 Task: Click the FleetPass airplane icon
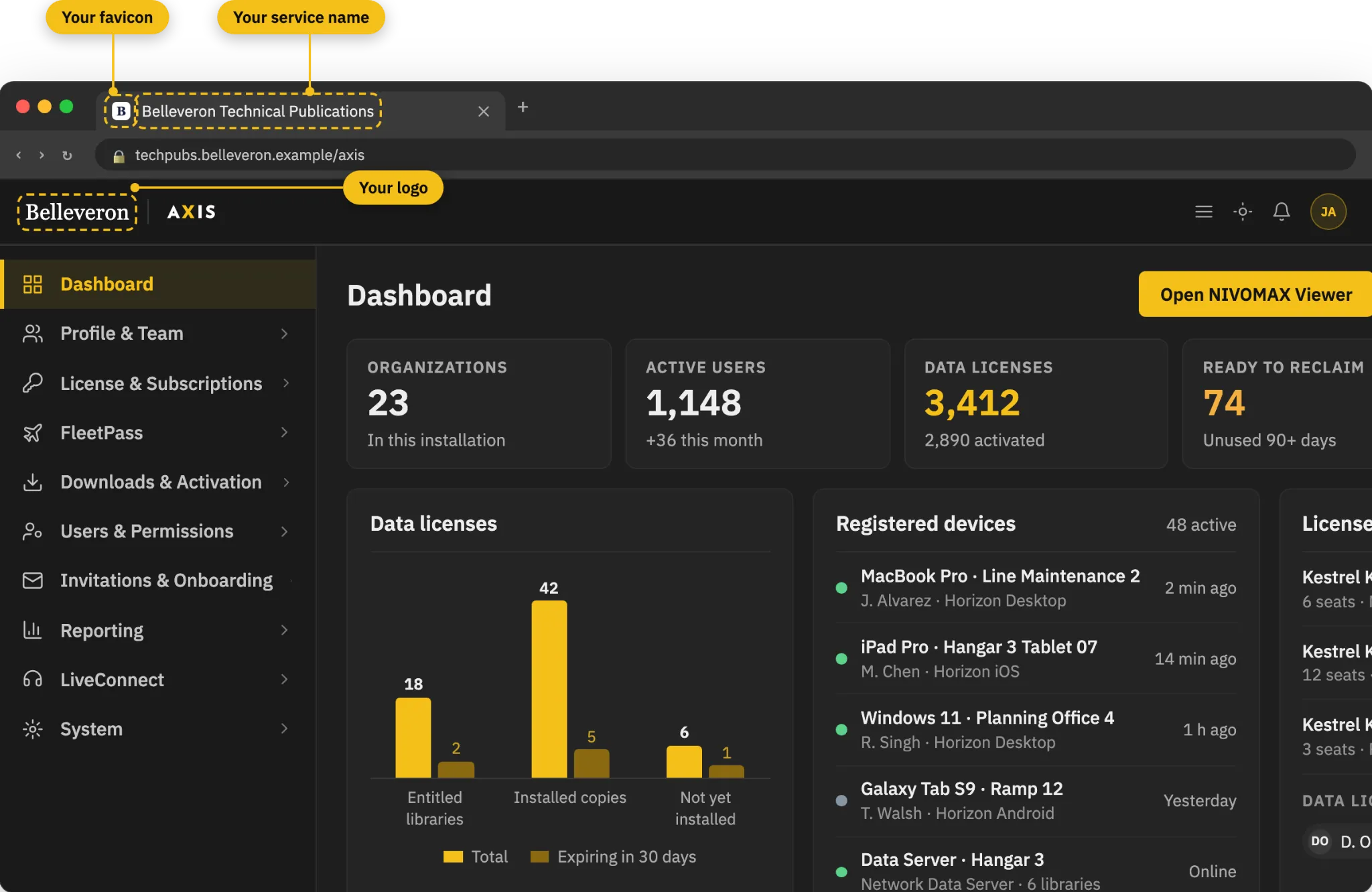pyautogui.click(x=32, y=433)
